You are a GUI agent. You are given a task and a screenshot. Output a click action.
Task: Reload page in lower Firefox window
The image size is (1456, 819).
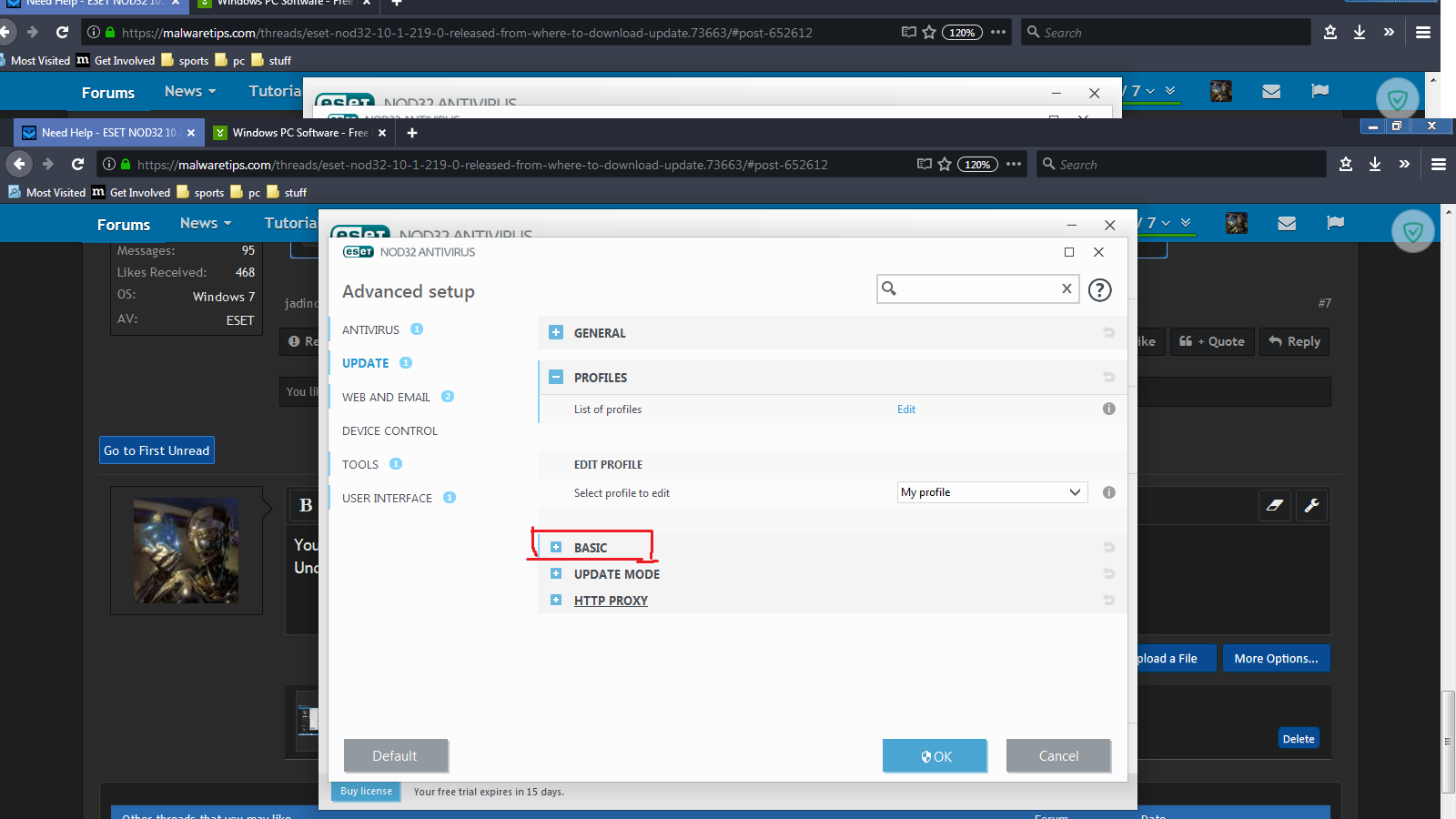pyautogui.click(x=78, y=164)
